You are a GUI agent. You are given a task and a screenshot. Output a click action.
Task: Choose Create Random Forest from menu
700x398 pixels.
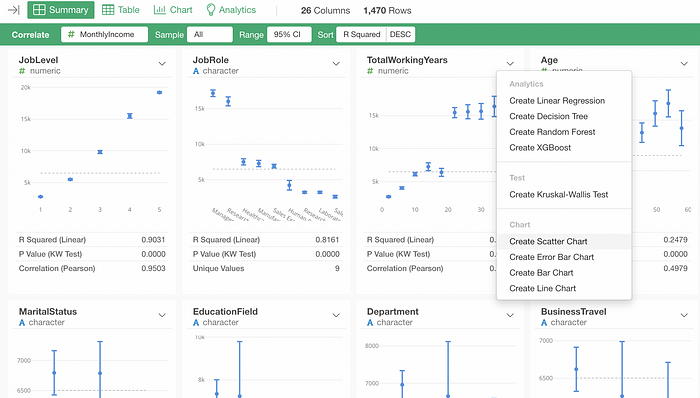click(x=564, y=132)
